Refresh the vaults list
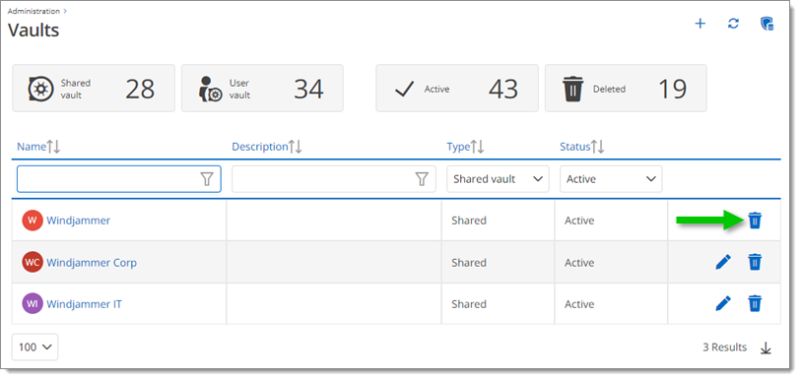Screen dimensions: 800x379 pos(733,24)
